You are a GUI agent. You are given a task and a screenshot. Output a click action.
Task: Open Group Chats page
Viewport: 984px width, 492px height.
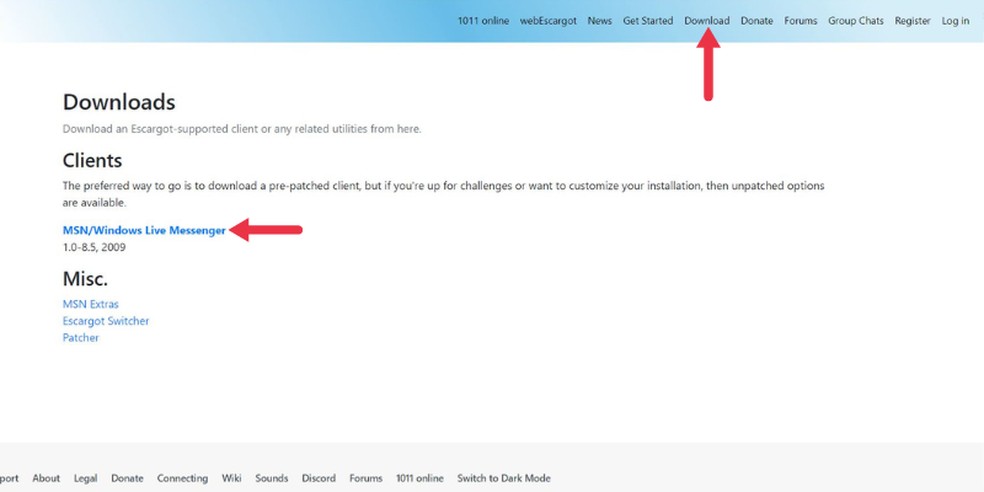pos(855,21)
